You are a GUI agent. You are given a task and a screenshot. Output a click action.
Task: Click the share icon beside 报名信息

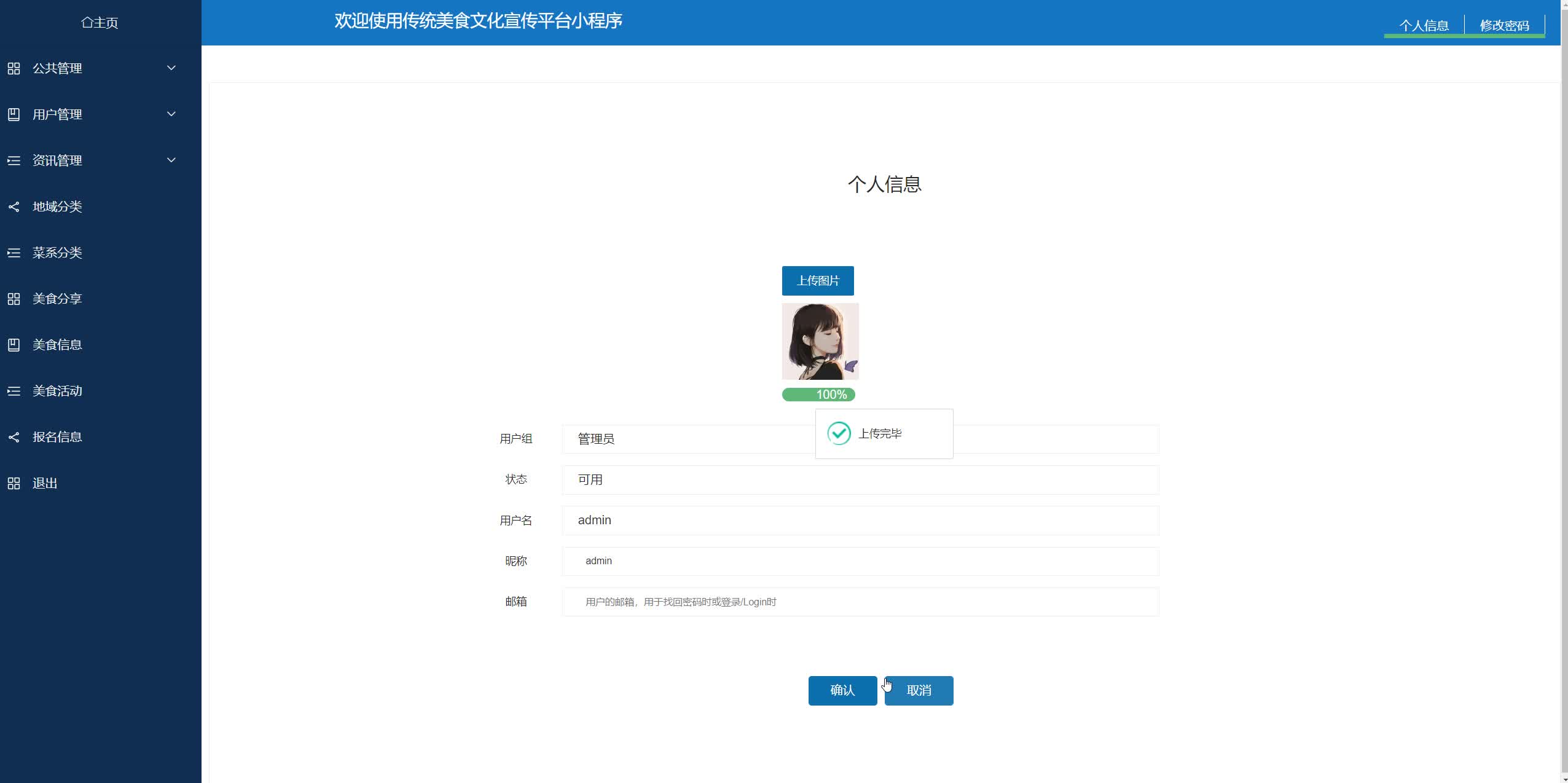[x=14, y=437]
